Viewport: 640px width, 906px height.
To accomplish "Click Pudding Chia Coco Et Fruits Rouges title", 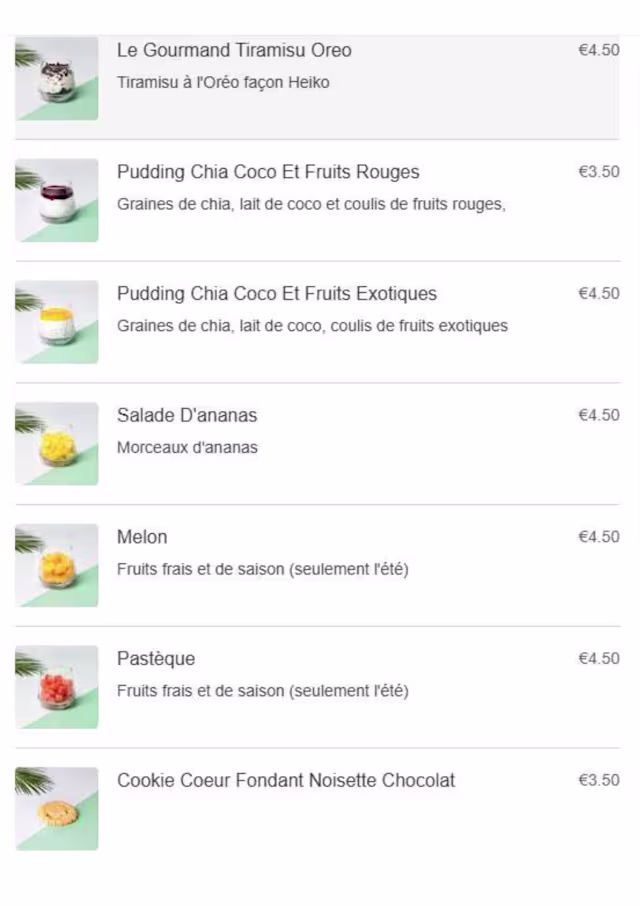I will pos(268,172).
